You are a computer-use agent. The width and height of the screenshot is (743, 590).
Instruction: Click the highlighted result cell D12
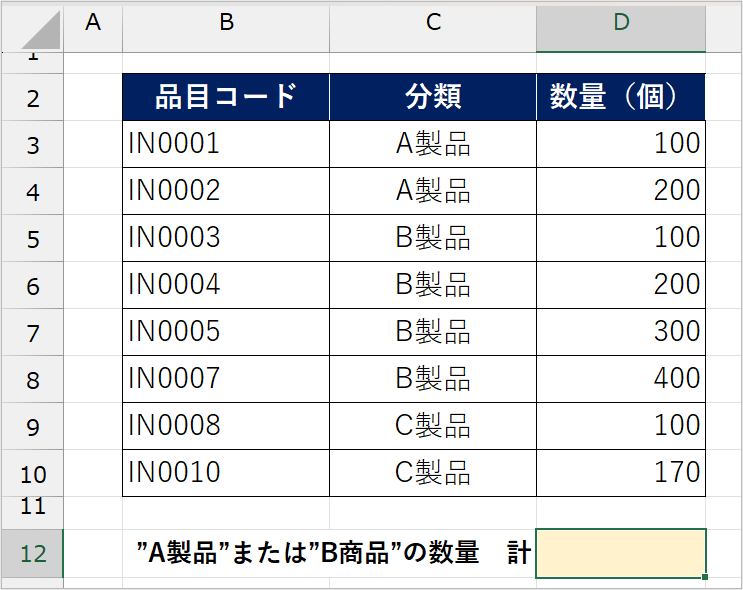(621, 553)
